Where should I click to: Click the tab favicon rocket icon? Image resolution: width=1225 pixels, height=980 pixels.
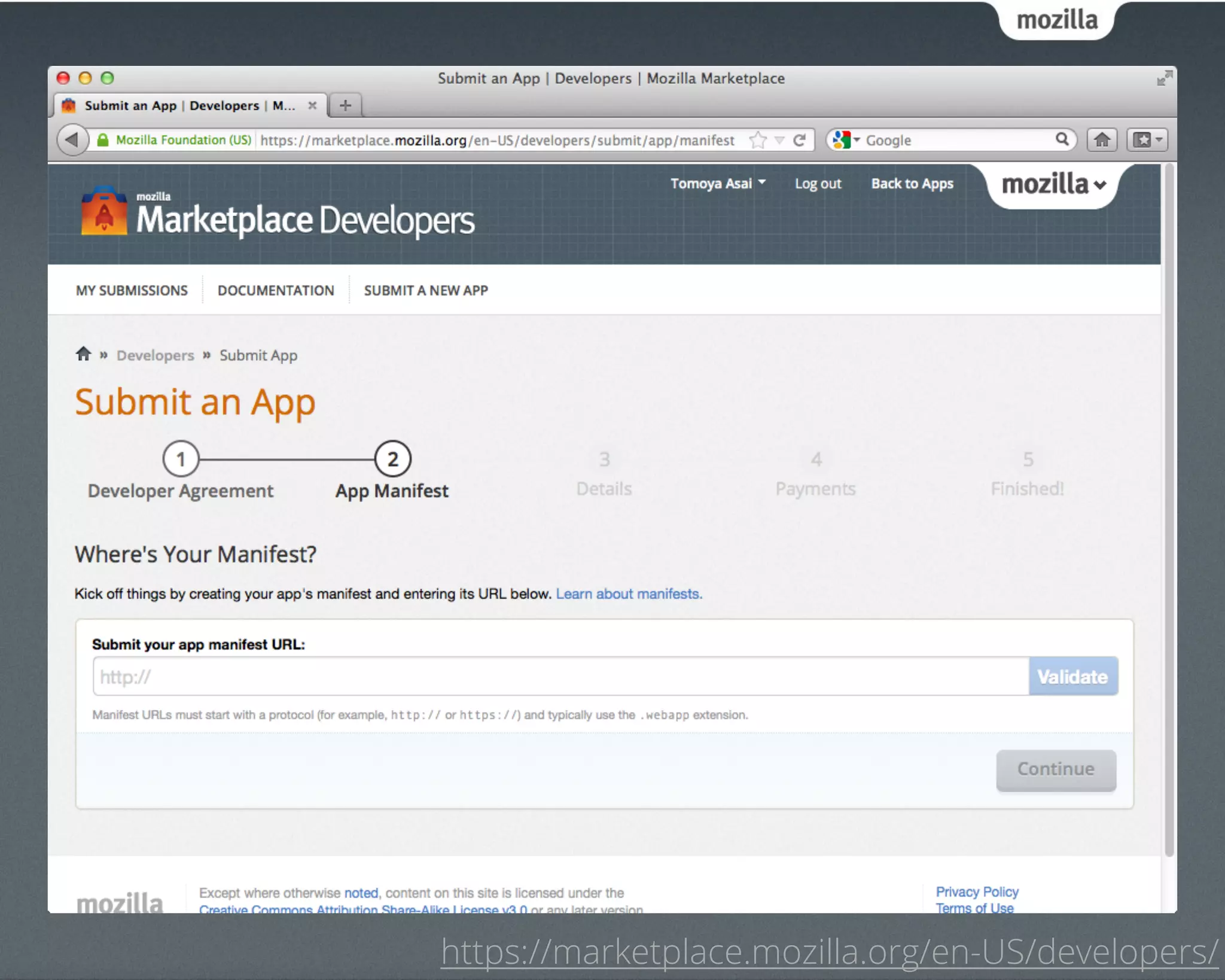pyautogui.click(x=69, y=105)
